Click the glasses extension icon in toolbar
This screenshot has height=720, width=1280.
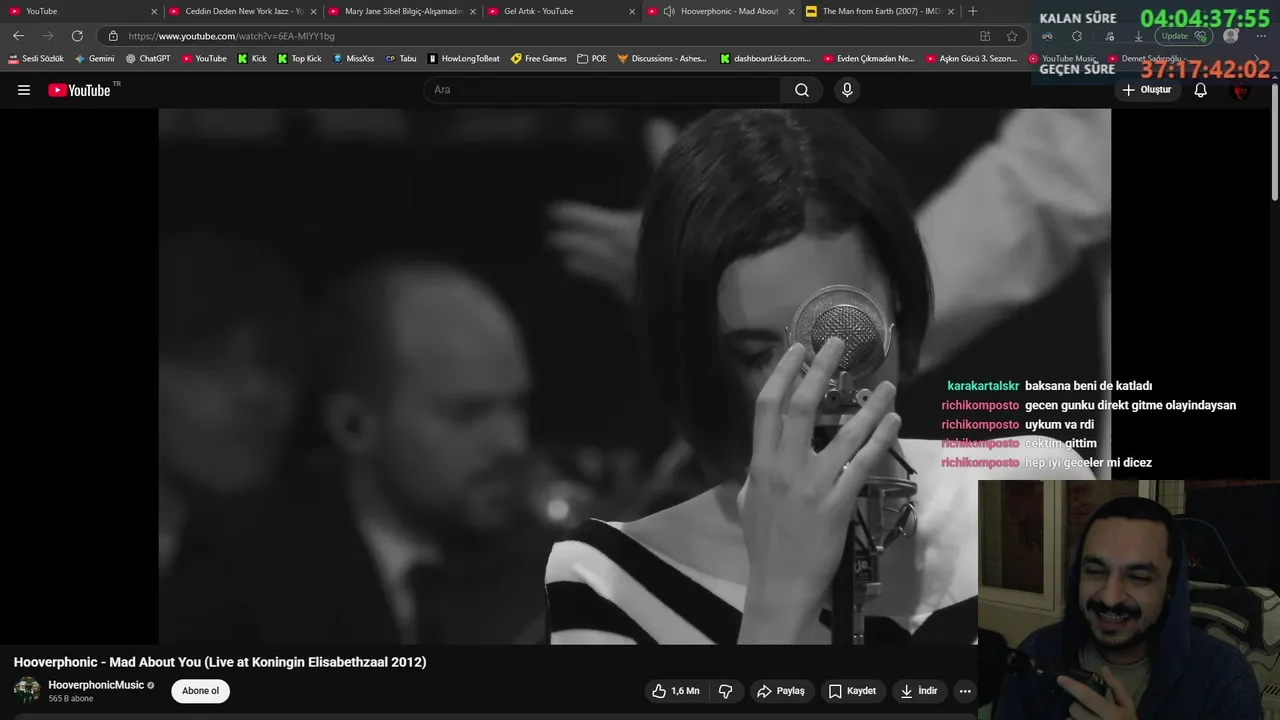coord(1047,36)
